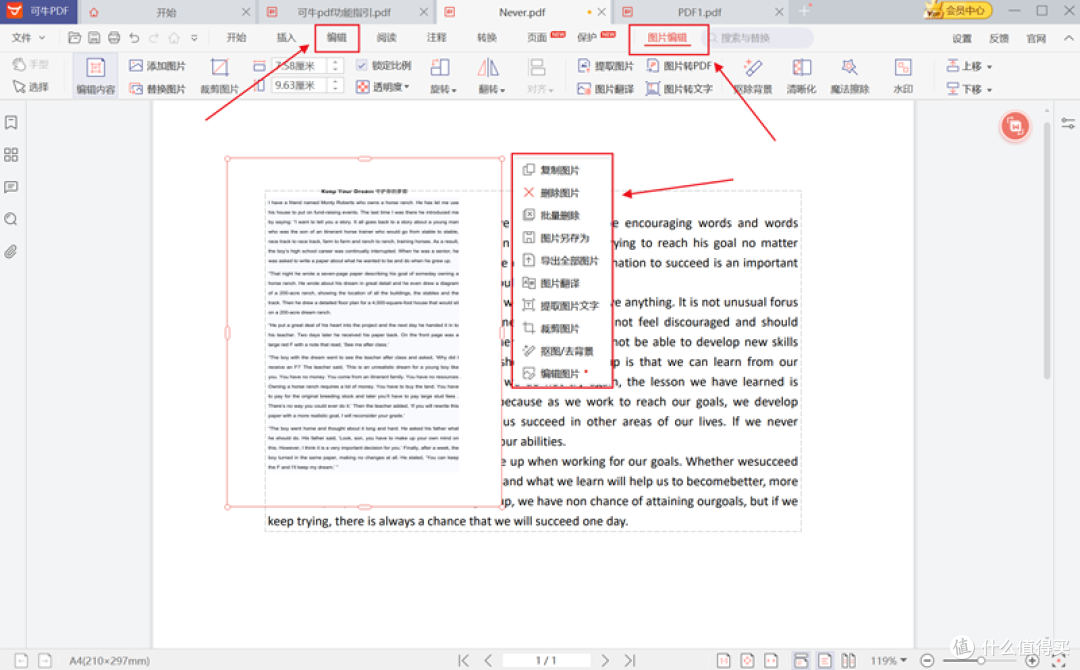Open the 旋转 (rotate) dropdown
This screenshot has height=670, width=1080.
pyautogui.click(x=443, y=75)
